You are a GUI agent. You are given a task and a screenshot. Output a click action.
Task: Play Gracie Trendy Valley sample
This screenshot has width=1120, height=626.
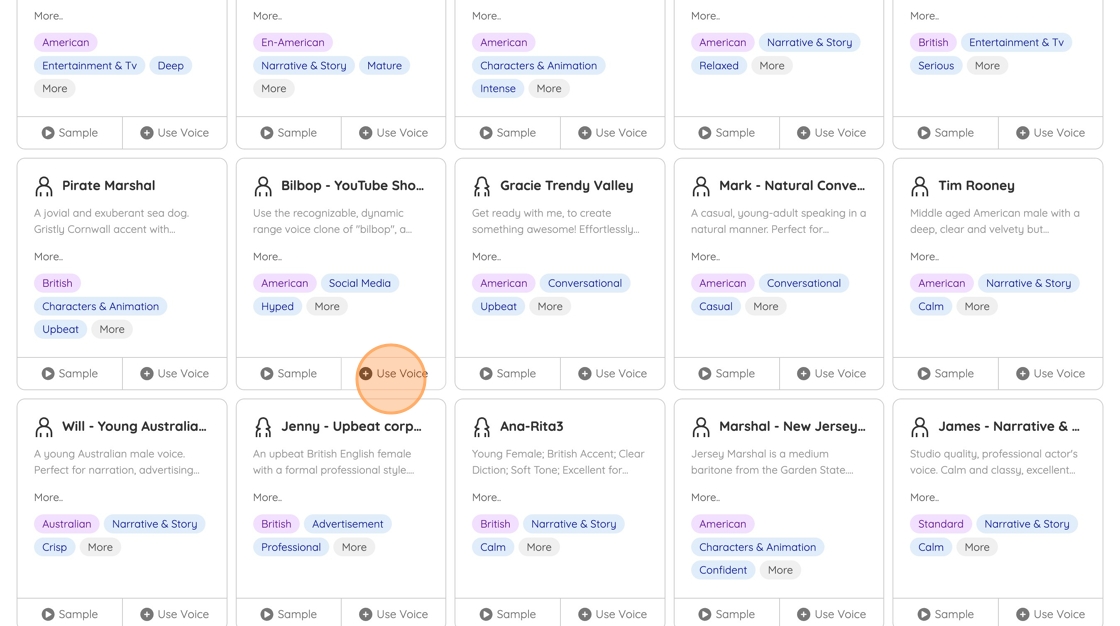coord(508,373)
